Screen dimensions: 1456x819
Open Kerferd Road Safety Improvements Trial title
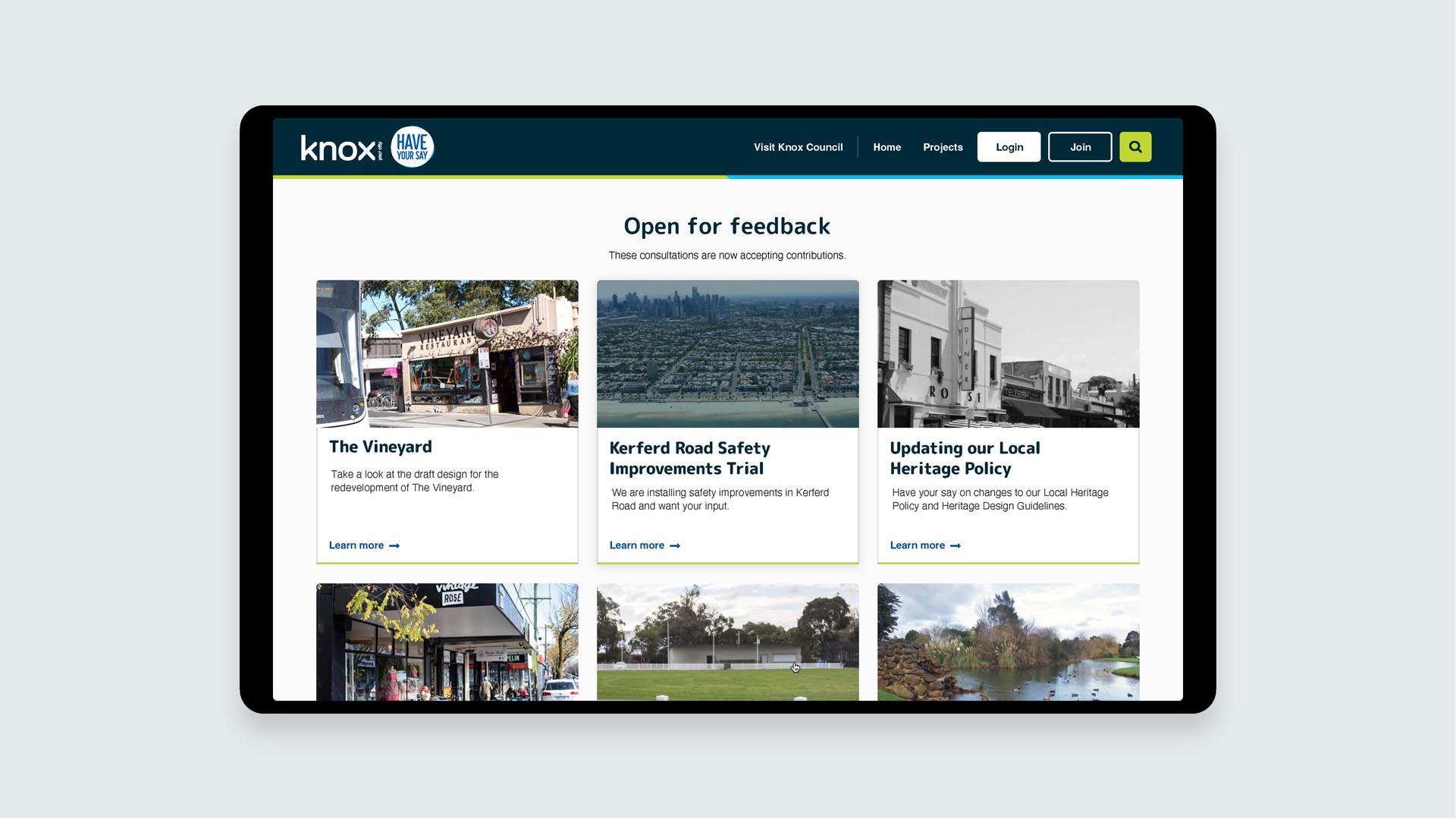click(689, 458)
